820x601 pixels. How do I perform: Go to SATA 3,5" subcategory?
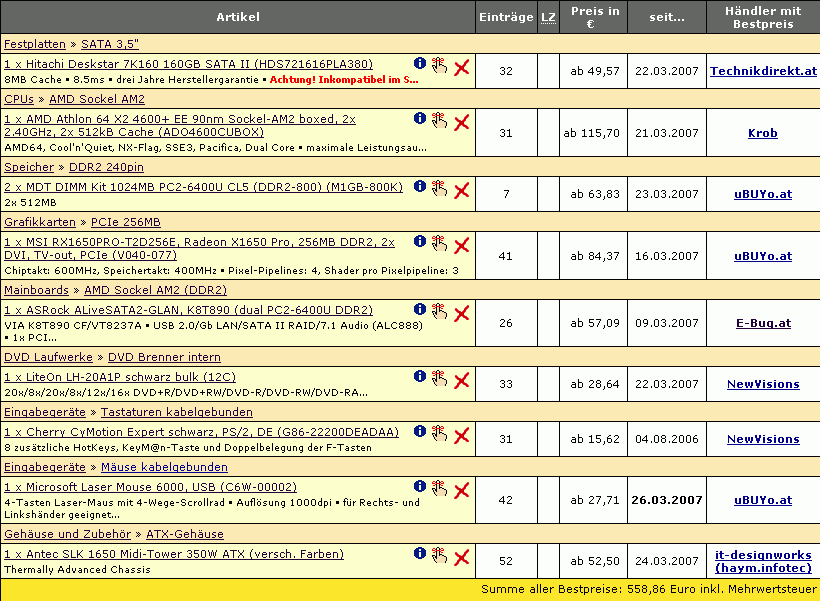coord(110,44)
